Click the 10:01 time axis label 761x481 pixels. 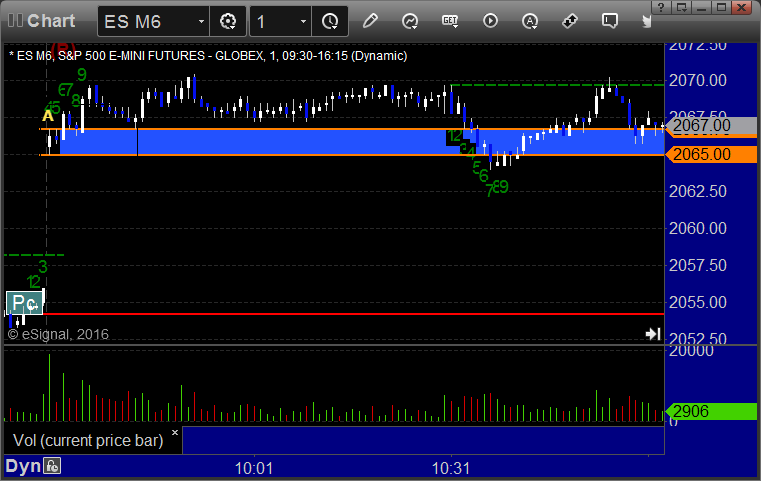253,468
